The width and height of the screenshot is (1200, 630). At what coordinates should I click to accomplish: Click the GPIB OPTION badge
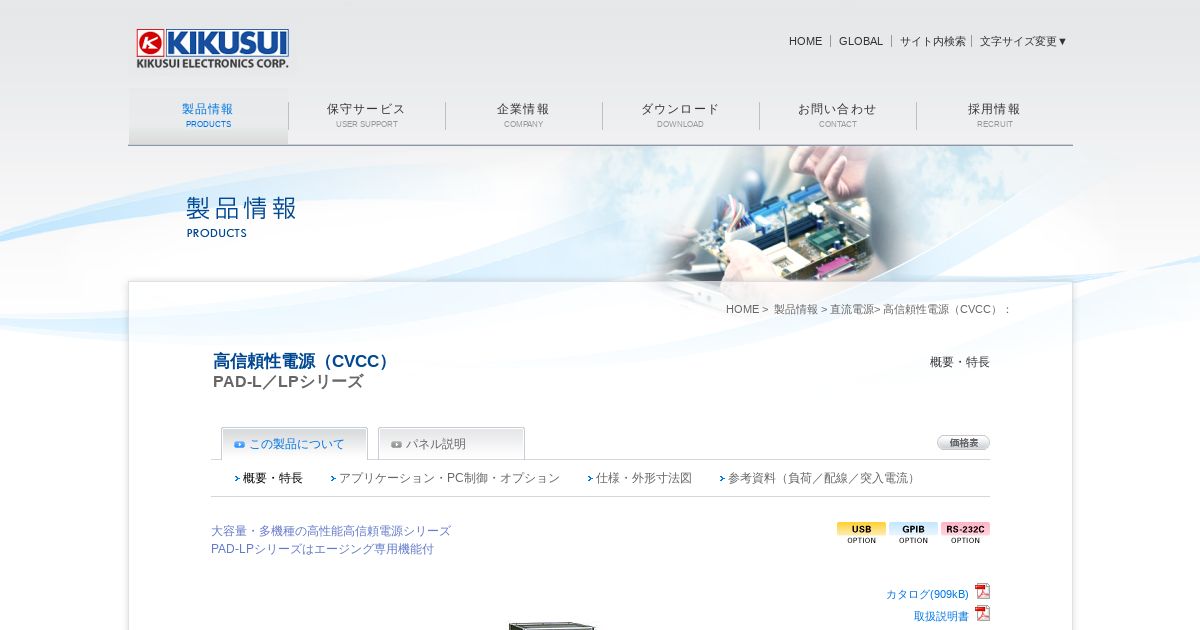(x=913, y=533)
